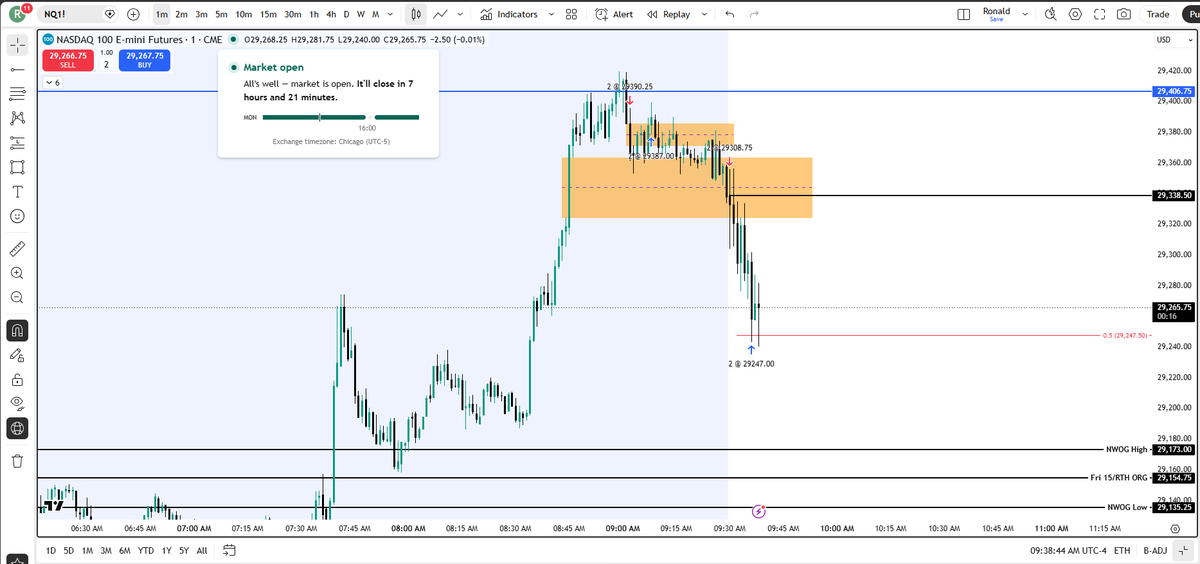Toggle Magnet mode for drawings

pyautogui.click(x=17, y=329)
